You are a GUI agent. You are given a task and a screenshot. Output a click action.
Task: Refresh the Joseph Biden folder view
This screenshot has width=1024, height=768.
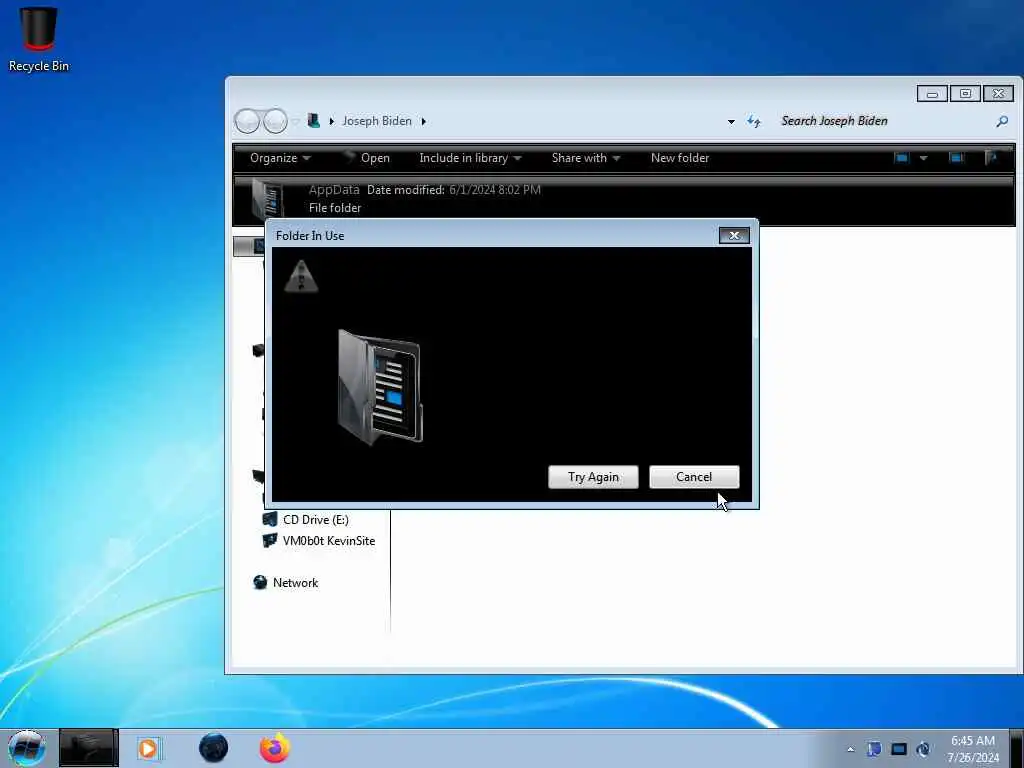coord(754,121)
